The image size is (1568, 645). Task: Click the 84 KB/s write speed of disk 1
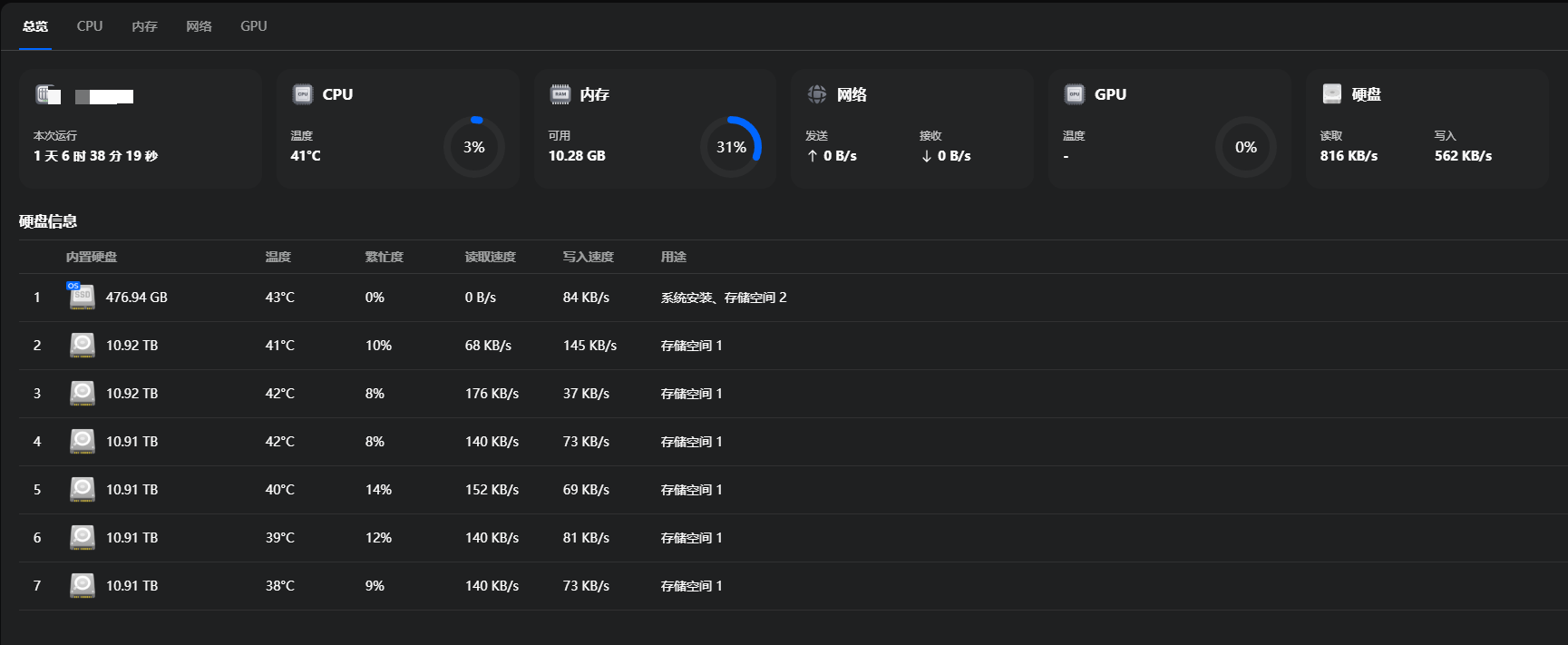pos(587,298)
